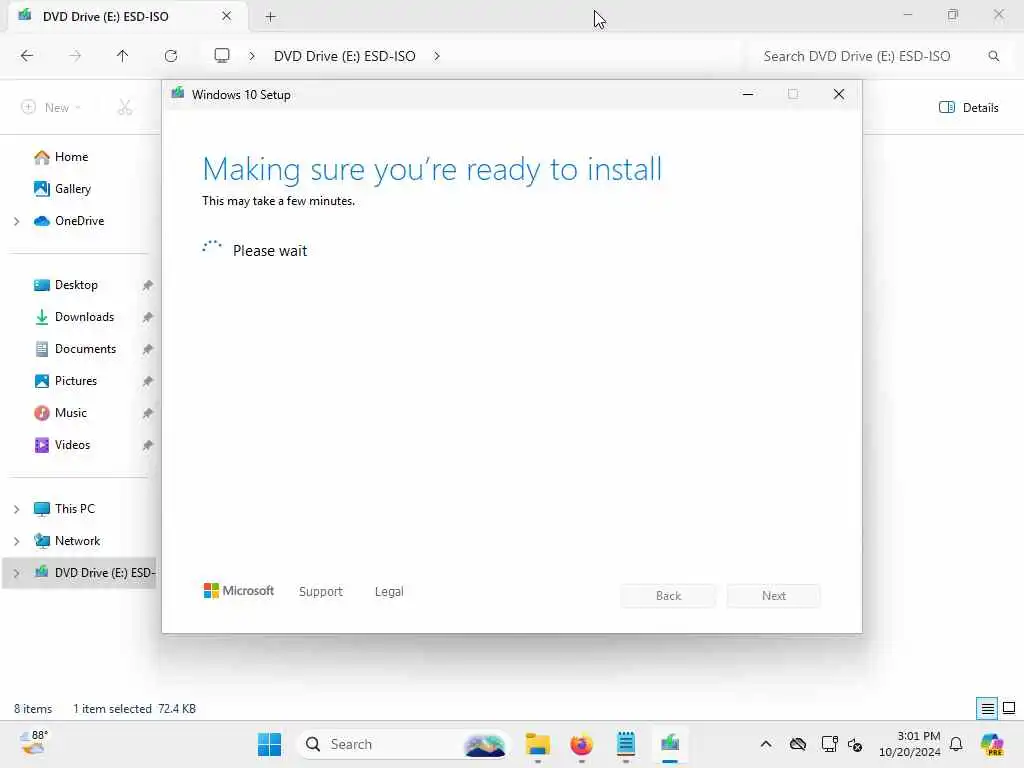Open the New dropdown in Explorer toolbar
The image size is (1024, 768).
tap(51, 108)
